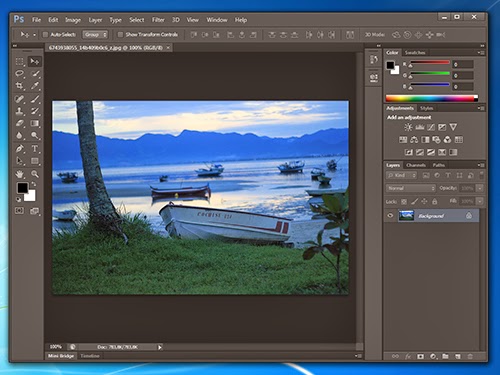Click the Auto-Align Layers icon

point(350,35)
